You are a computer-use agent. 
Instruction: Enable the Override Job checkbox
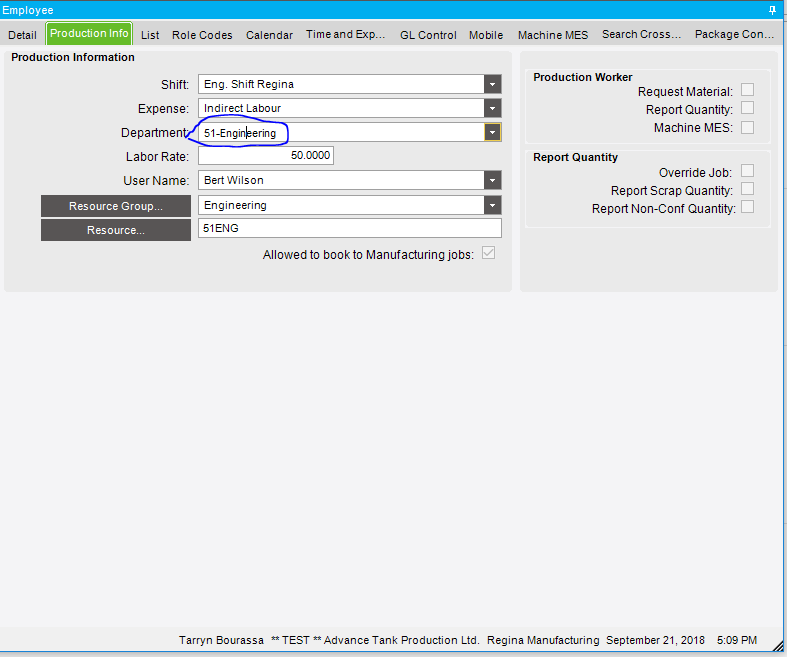click(747, 171)
